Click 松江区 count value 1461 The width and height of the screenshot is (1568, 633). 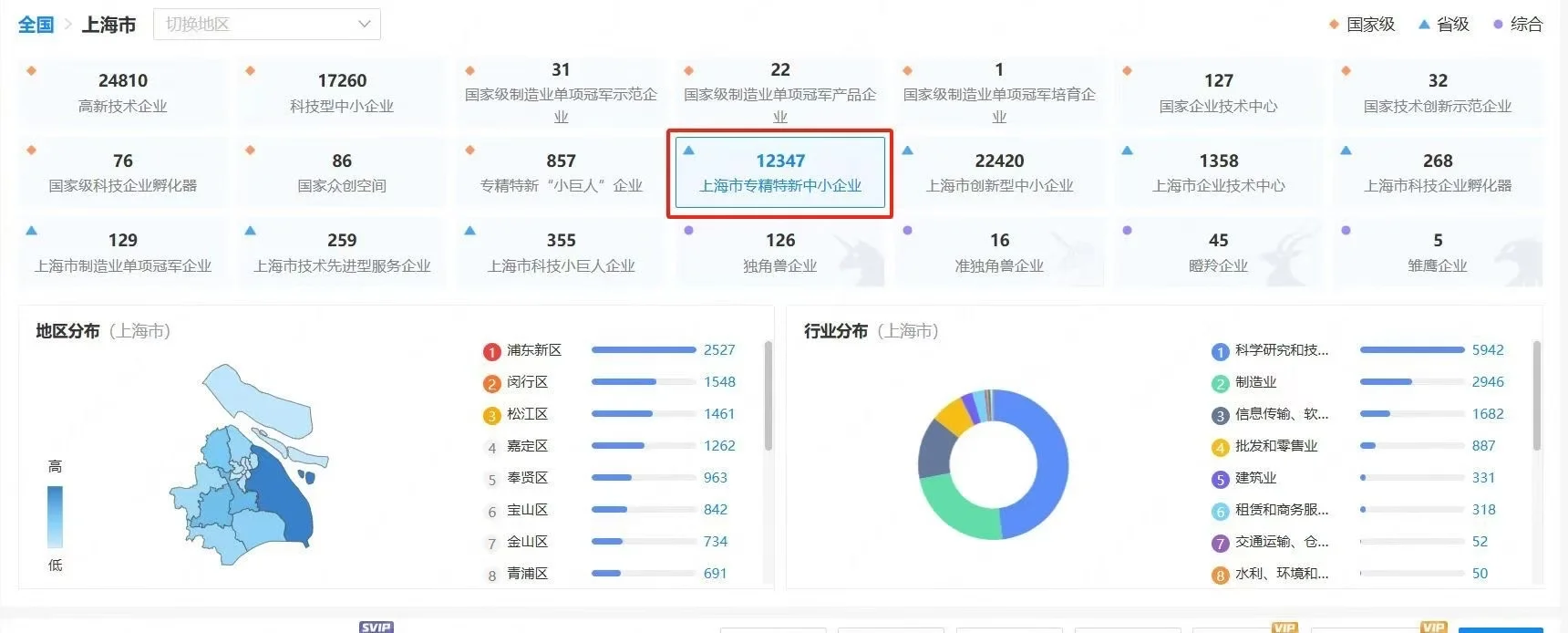pos(719,414)
